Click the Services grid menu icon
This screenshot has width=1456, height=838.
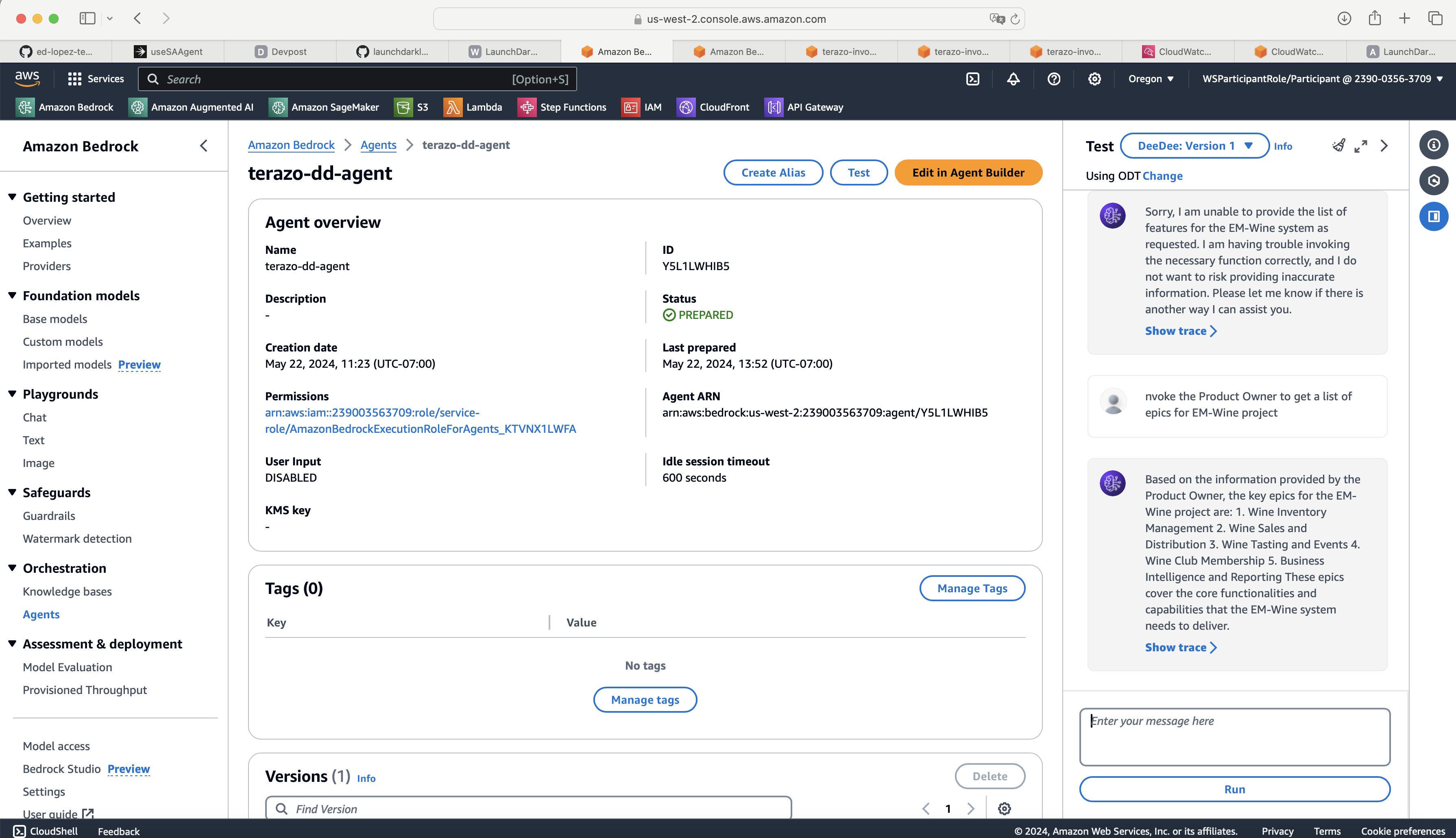74,79
